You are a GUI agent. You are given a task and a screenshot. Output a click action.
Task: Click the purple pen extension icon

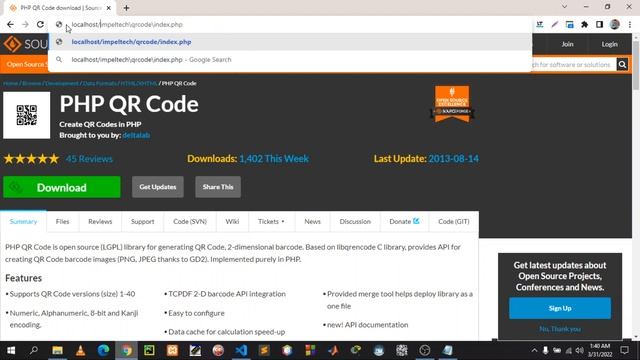coord(555,24)
